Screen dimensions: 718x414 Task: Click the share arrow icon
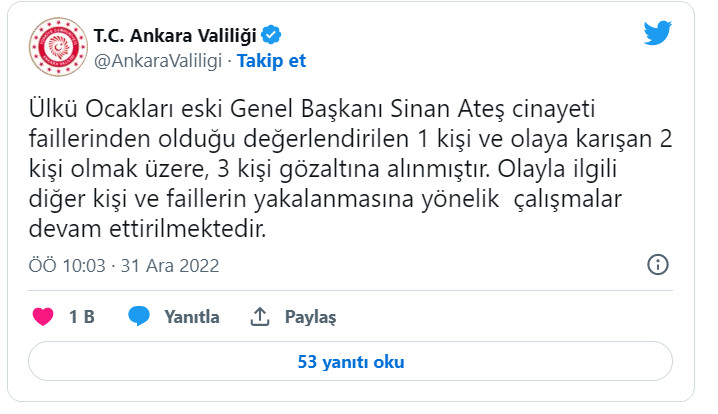coord(260,317)
